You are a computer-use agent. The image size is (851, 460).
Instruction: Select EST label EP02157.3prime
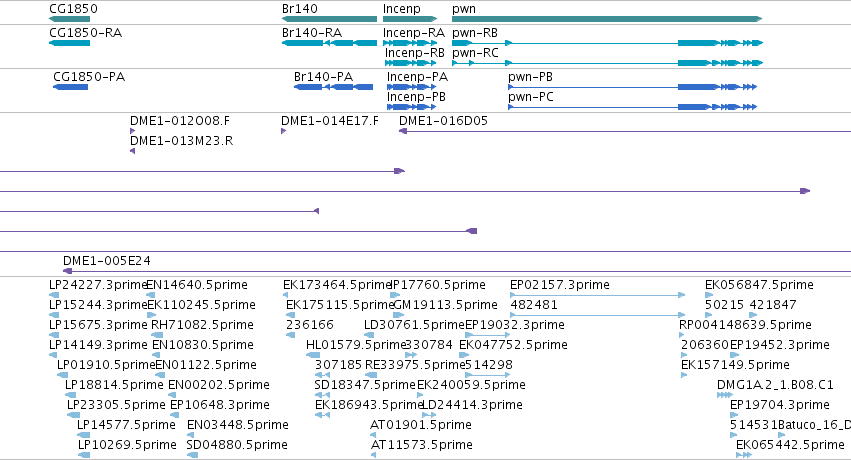click(560, 284)
